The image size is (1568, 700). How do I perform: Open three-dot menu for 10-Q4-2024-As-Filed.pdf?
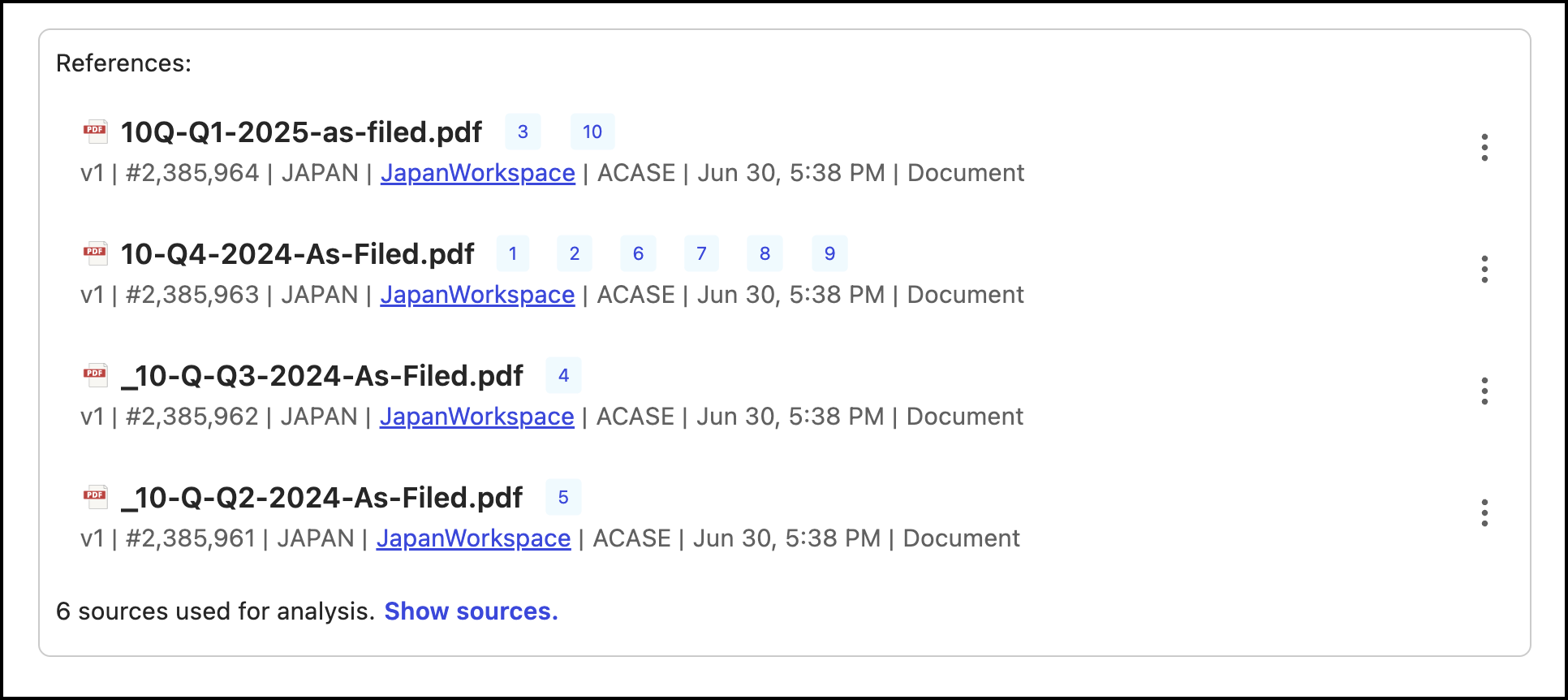[x=1484, y=270]
